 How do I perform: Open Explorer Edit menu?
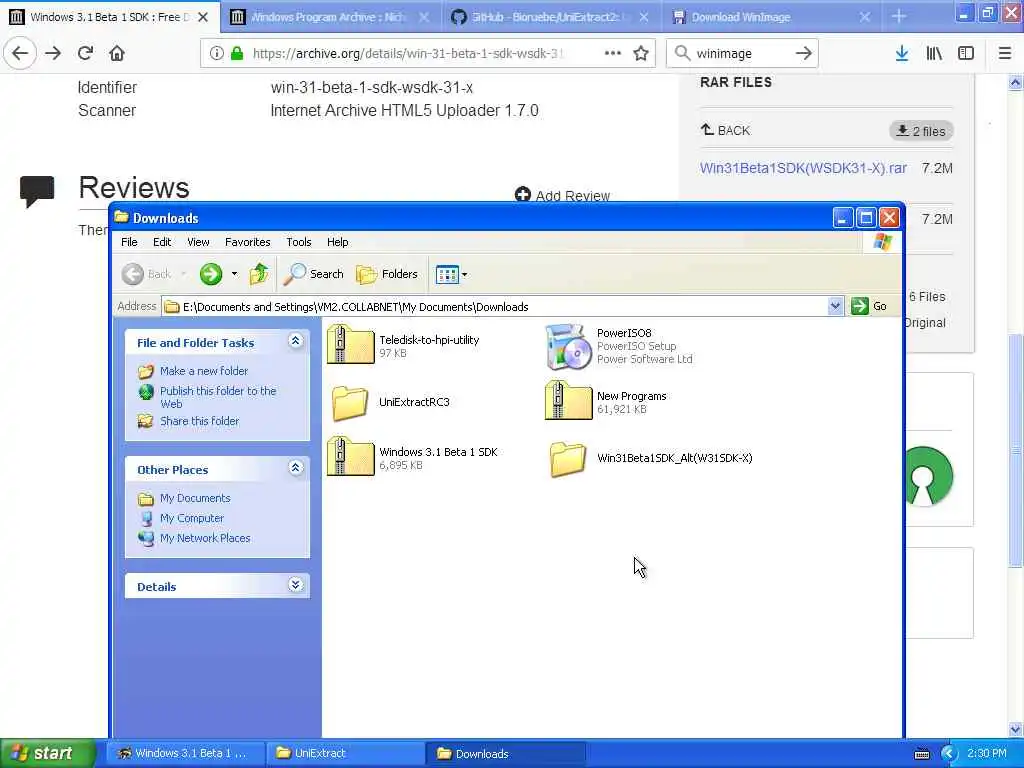tap(162, 242)
